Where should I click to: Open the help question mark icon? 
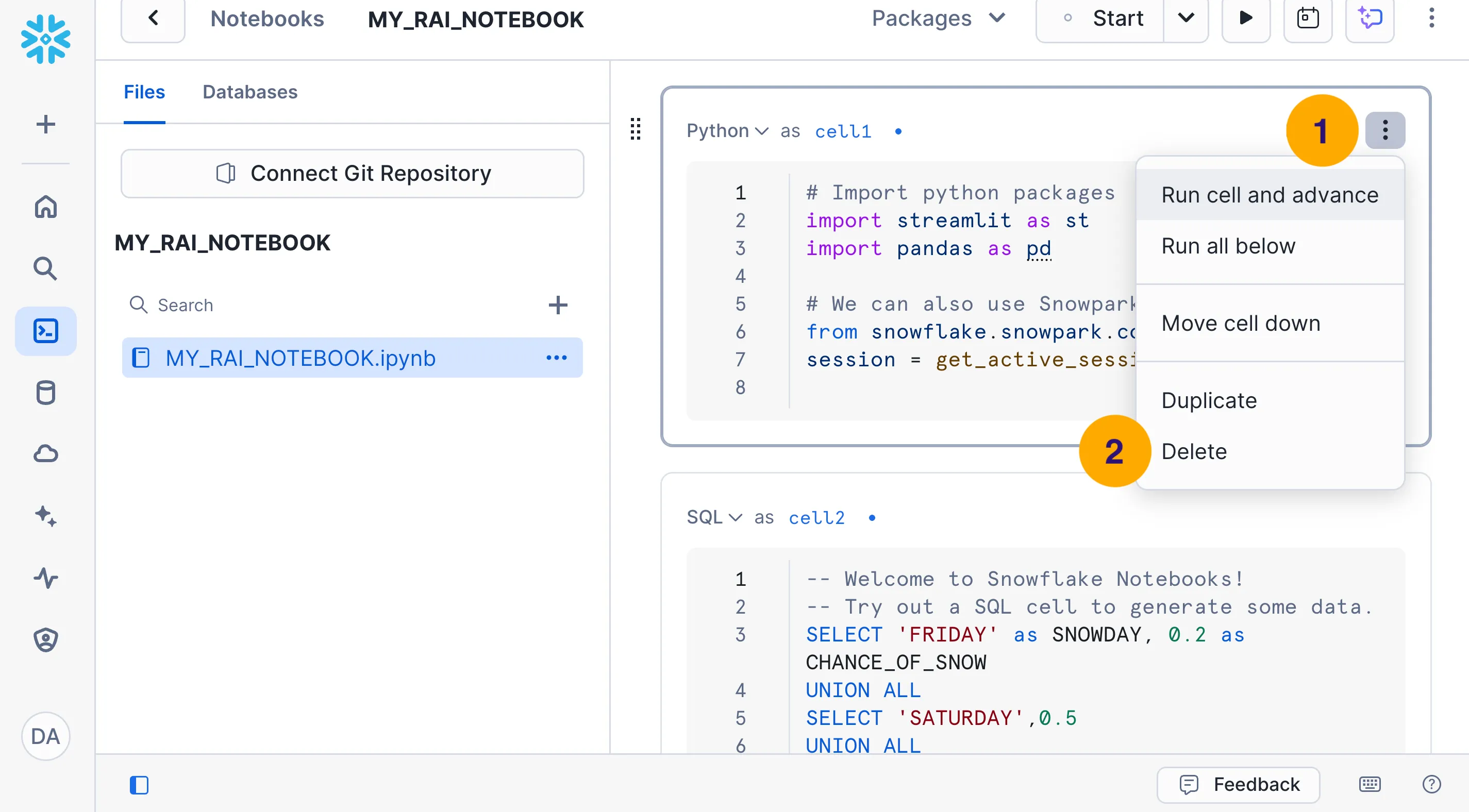[1431, 784]
